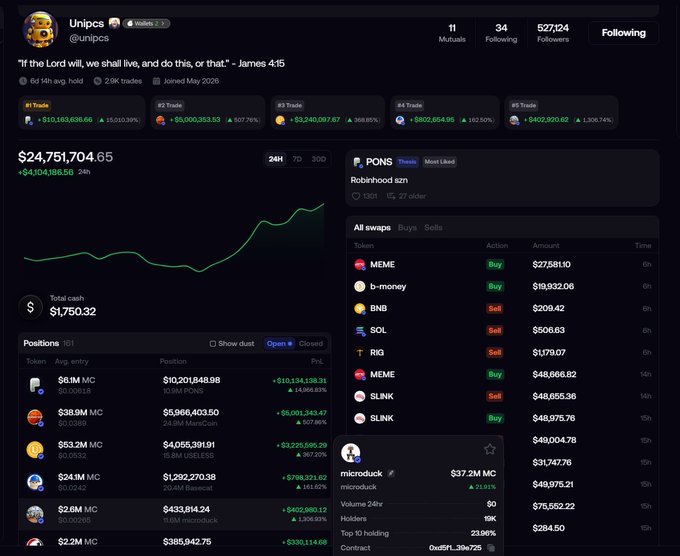The image size is (680, 556).
Task: Select the 24H chart range
Action: [275, 159]
